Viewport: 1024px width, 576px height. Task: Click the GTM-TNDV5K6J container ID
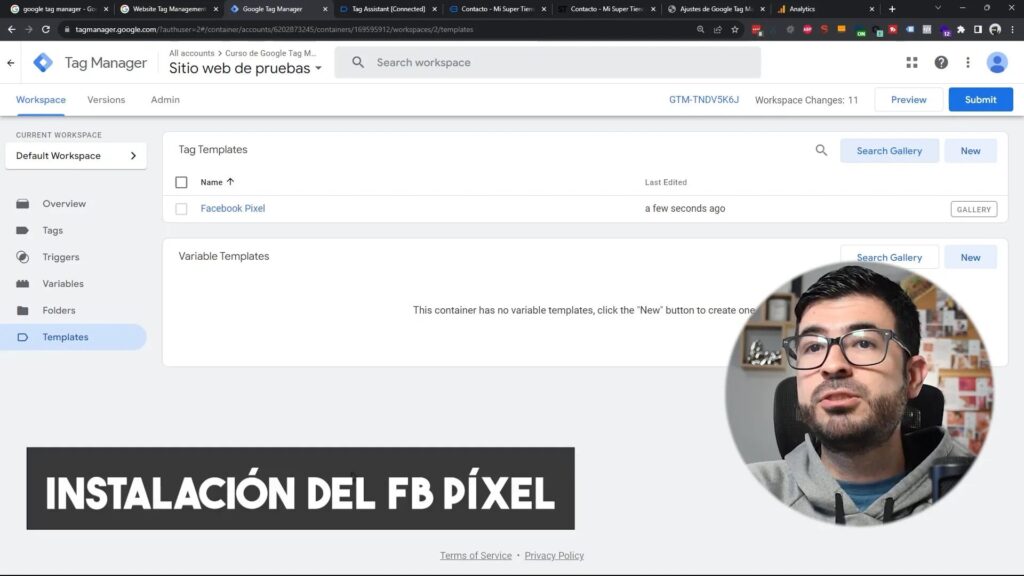[x=703, y=100]
